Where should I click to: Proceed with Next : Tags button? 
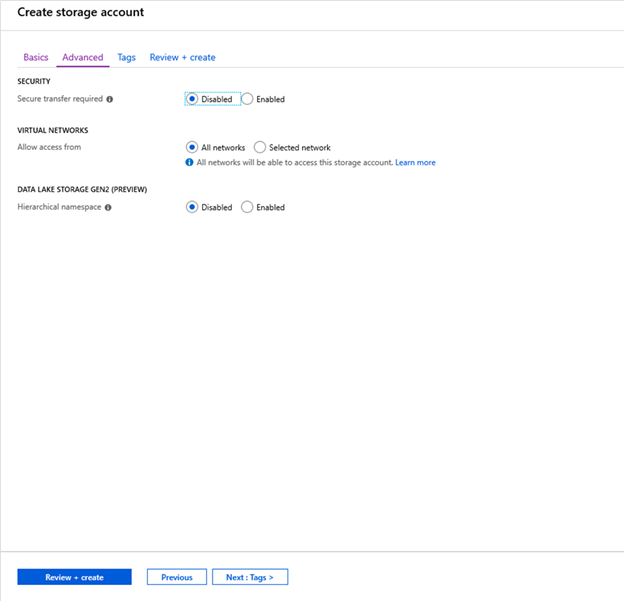click(250, 577)
